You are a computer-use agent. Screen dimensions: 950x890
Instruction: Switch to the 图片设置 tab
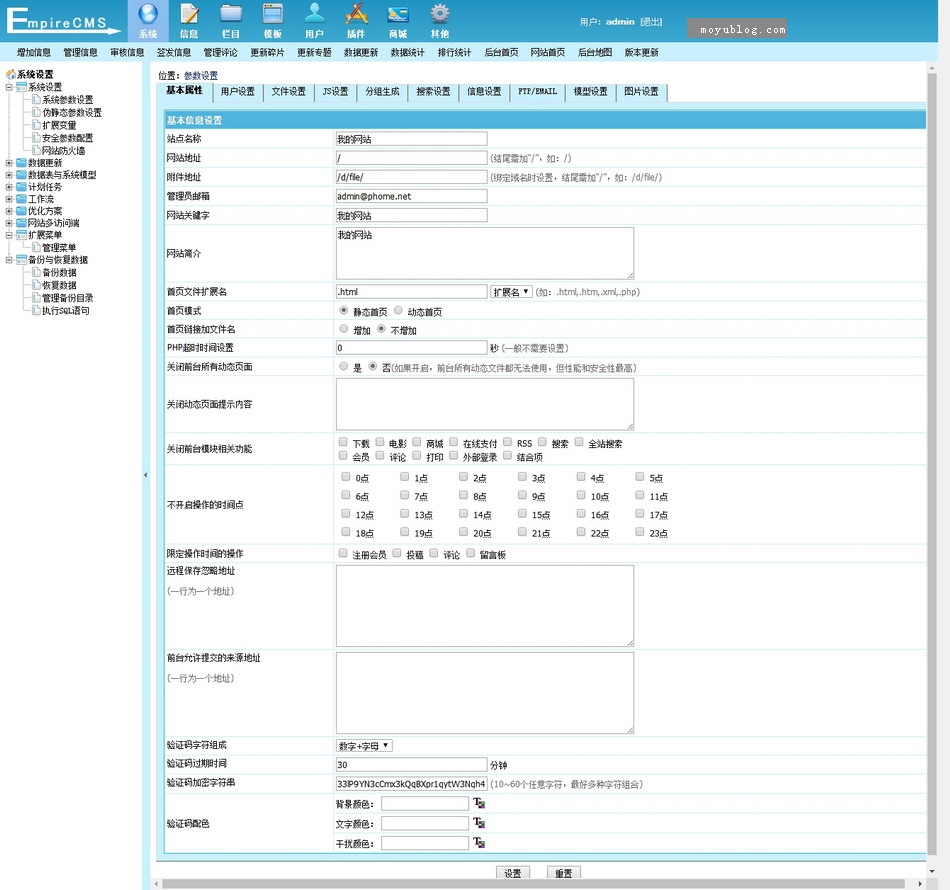click(642, 92)
